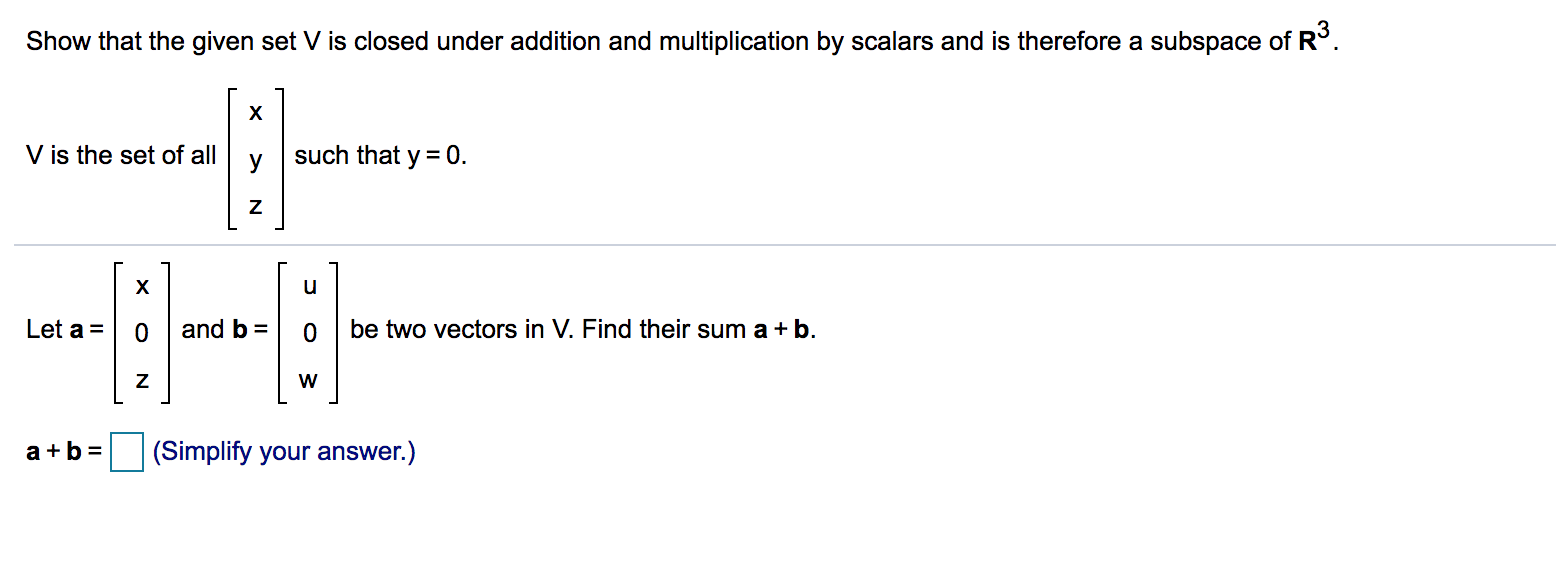Select the w entry of vector b

point(309,381)
